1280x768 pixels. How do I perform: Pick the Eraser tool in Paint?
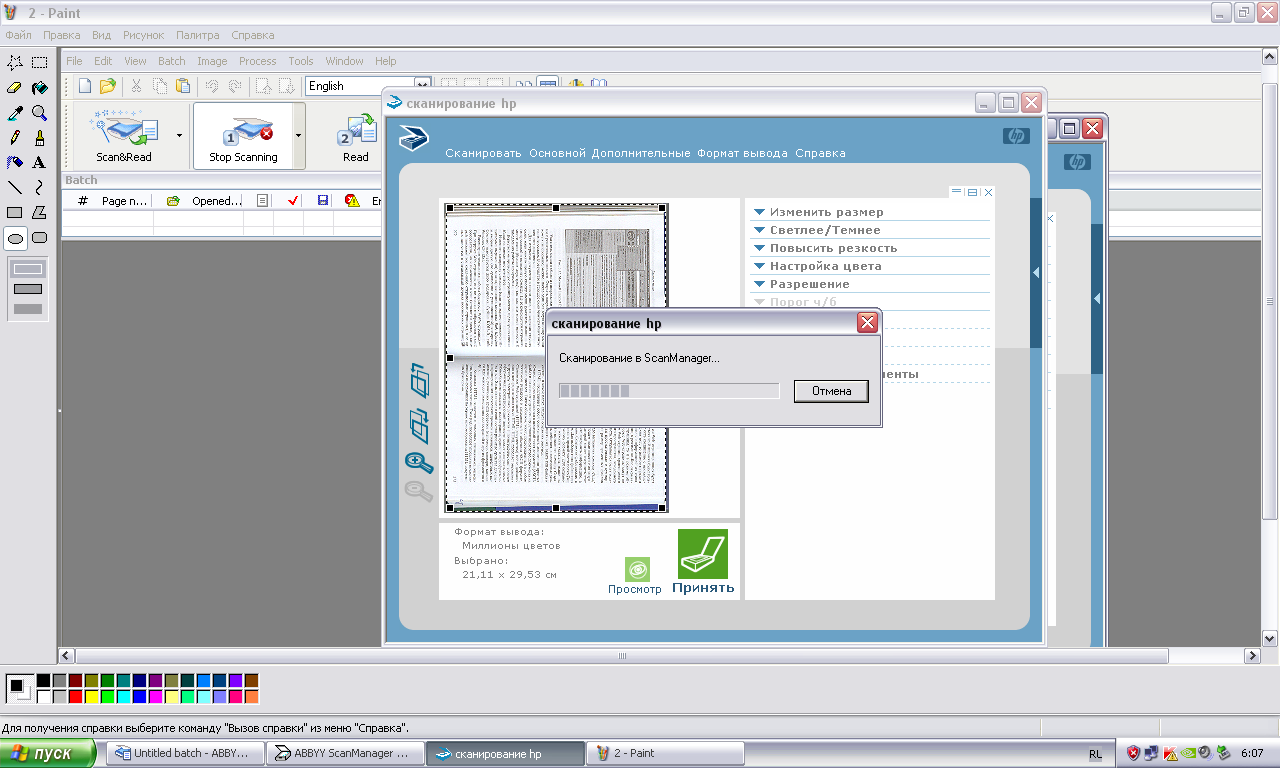pos(15,88)
